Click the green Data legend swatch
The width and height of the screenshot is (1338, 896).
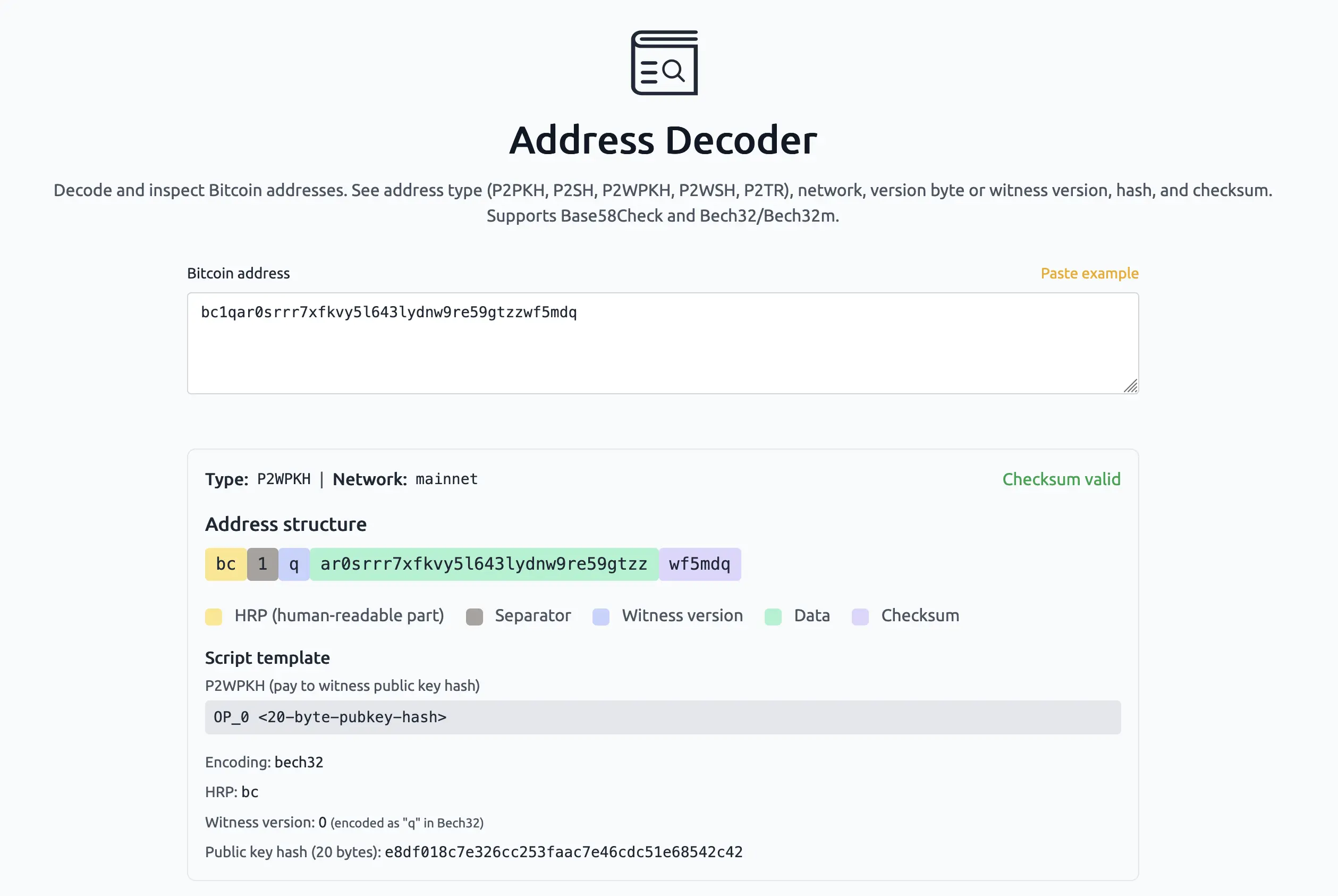[x=774, y=616]
